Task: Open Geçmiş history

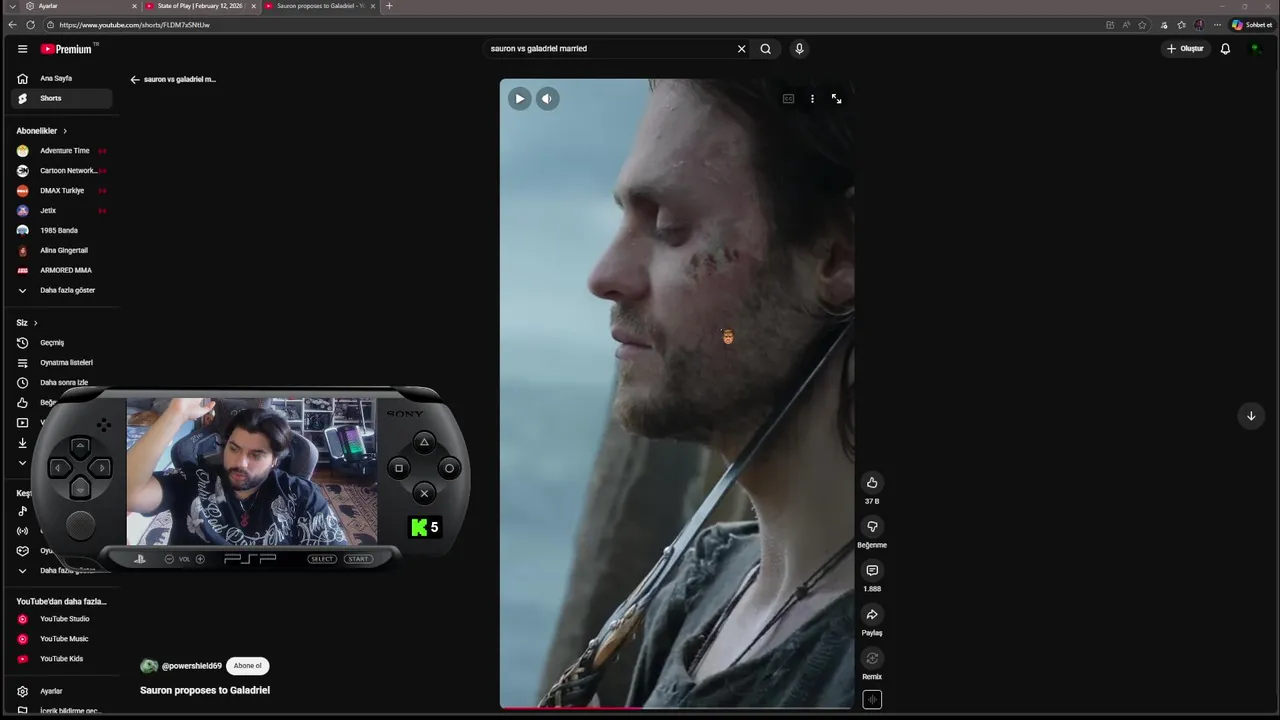Action: pyautogui.click(x=62, y=343)
